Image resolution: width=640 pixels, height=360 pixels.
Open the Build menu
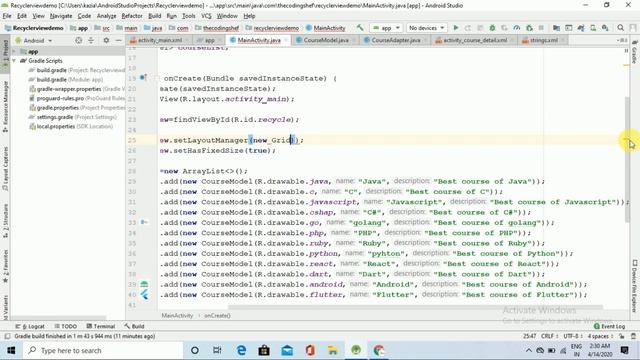pos(154,16)
